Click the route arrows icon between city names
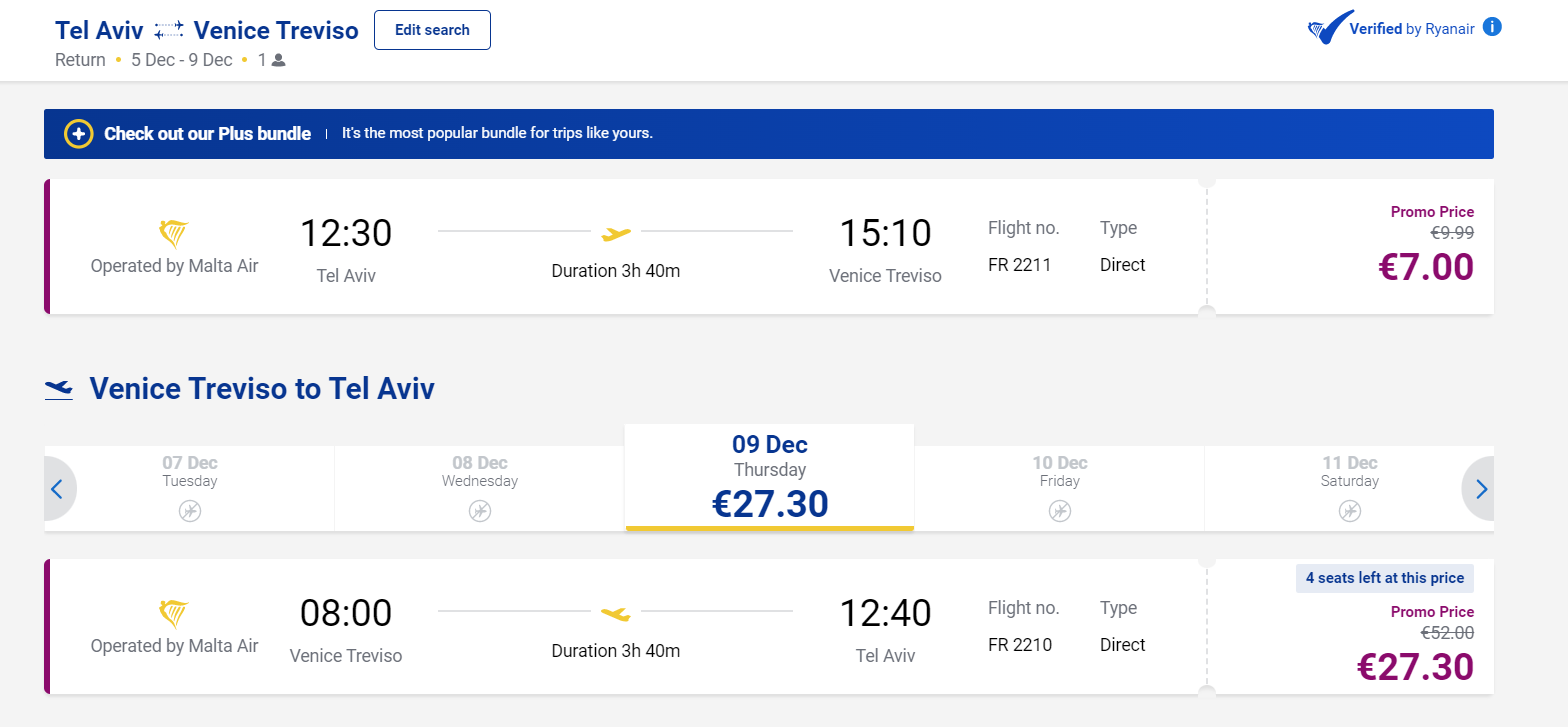 click(x=170, y=31)
